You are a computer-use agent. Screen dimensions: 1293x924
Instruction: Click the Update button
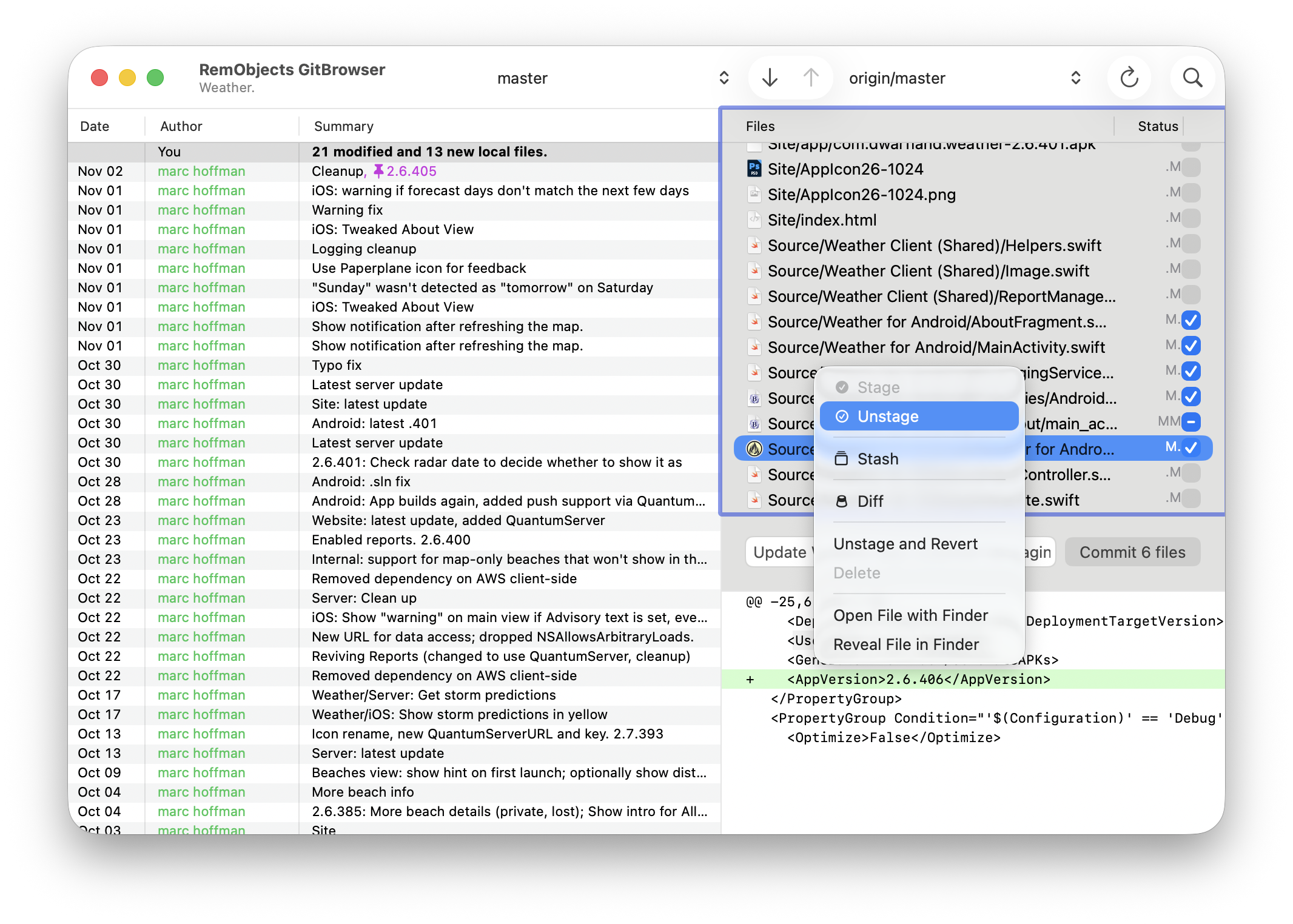coord(779,552)
